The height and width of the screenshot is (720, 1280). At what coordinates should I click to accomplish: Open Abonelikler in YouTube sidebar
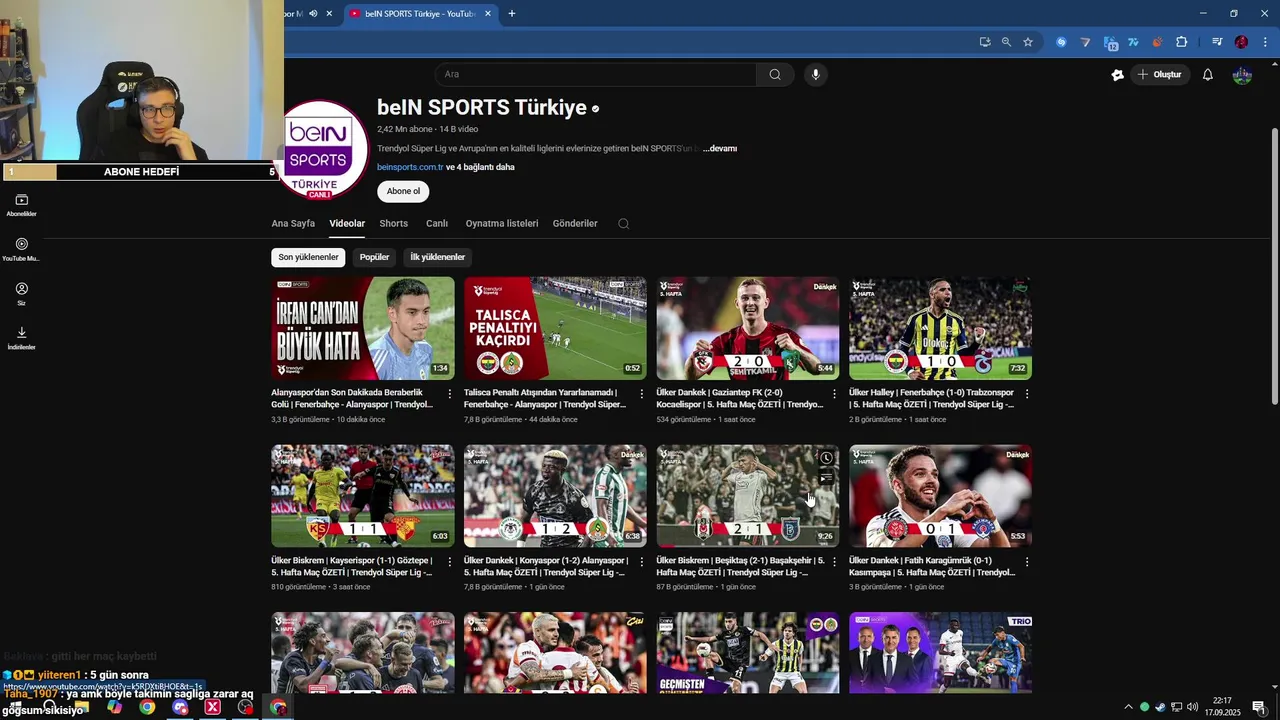[22, 205]
